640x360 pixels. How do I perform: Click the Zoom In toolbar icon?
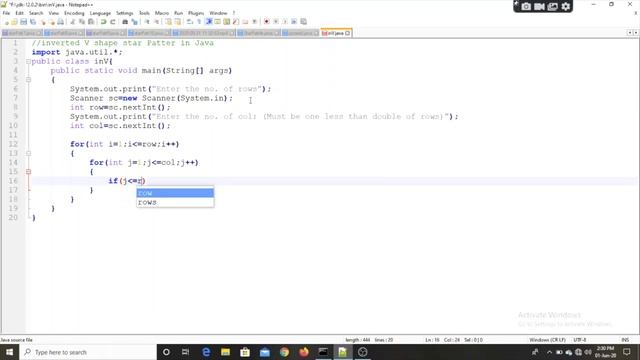pyautogui.click(x=147, y=22)
